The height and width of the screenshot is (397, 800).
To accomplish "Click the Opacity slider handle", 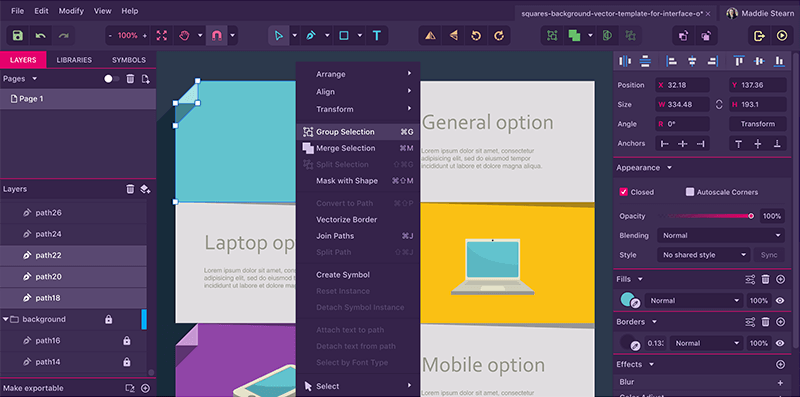I will (x=751, y=216).
